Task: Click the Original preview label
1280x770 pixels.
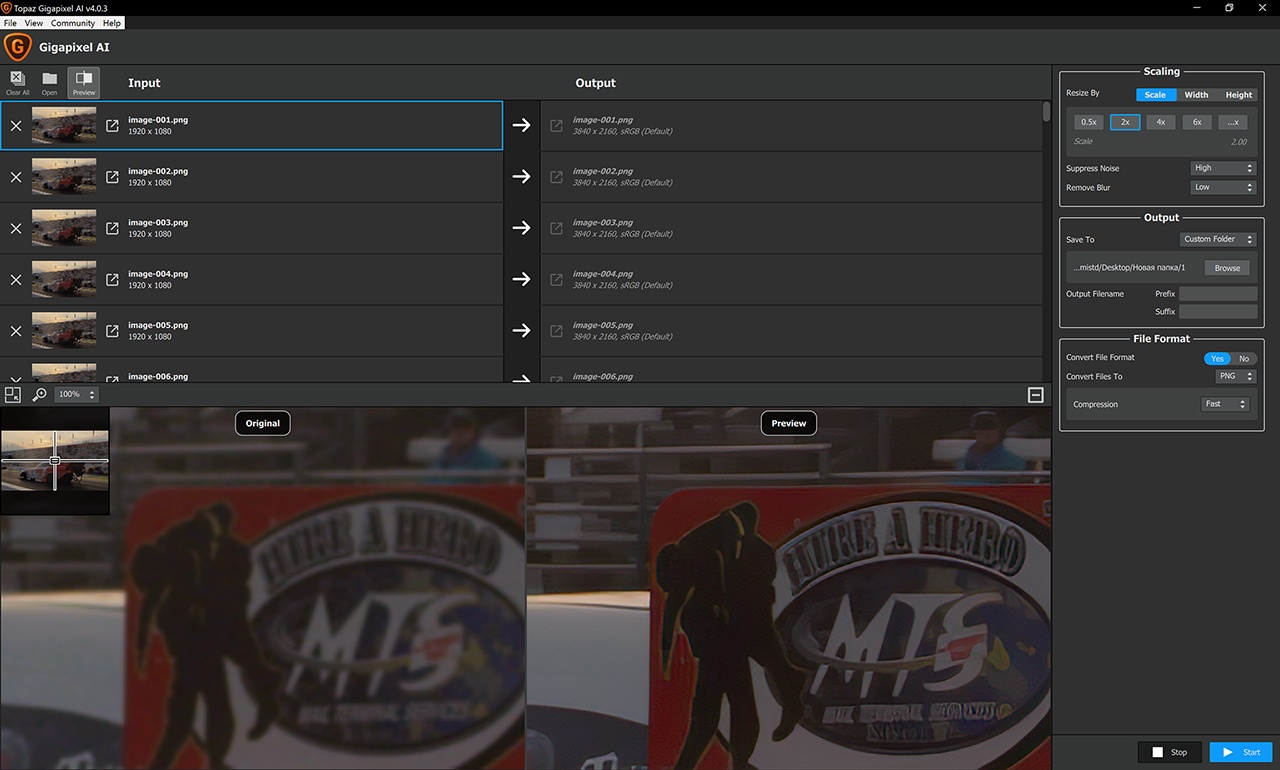Action: [x=263, y=423]
